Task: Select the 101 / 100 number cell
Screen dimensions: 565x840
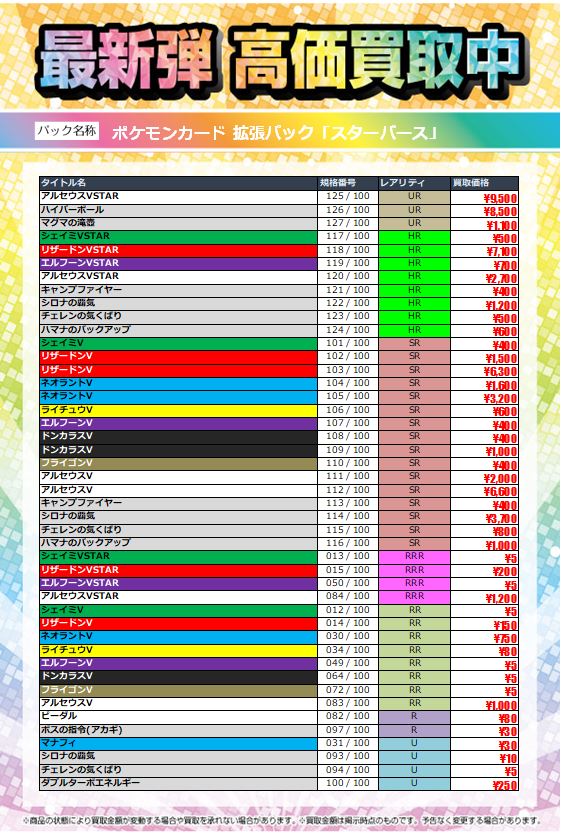Action: (348, 343)
